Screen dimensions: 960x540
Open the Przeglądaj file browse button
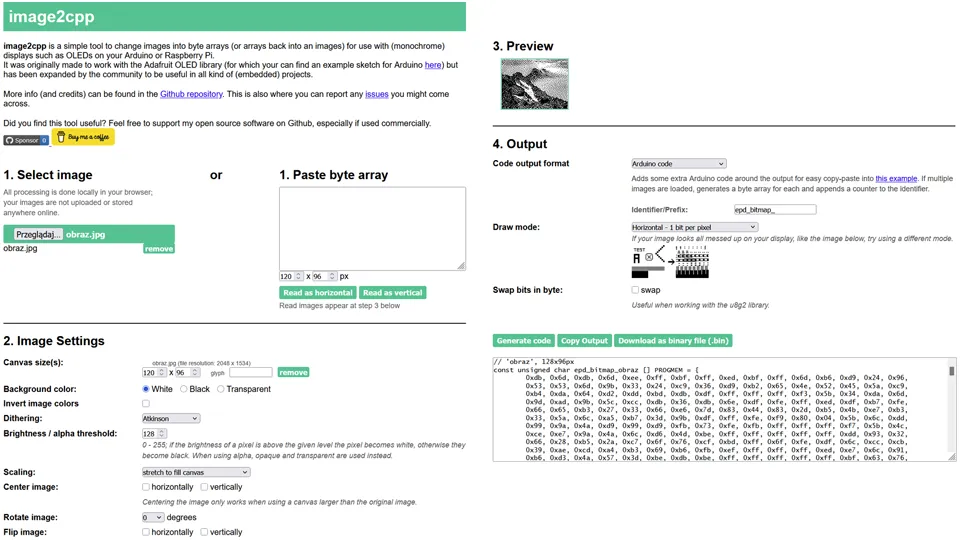tap(39, 234)
